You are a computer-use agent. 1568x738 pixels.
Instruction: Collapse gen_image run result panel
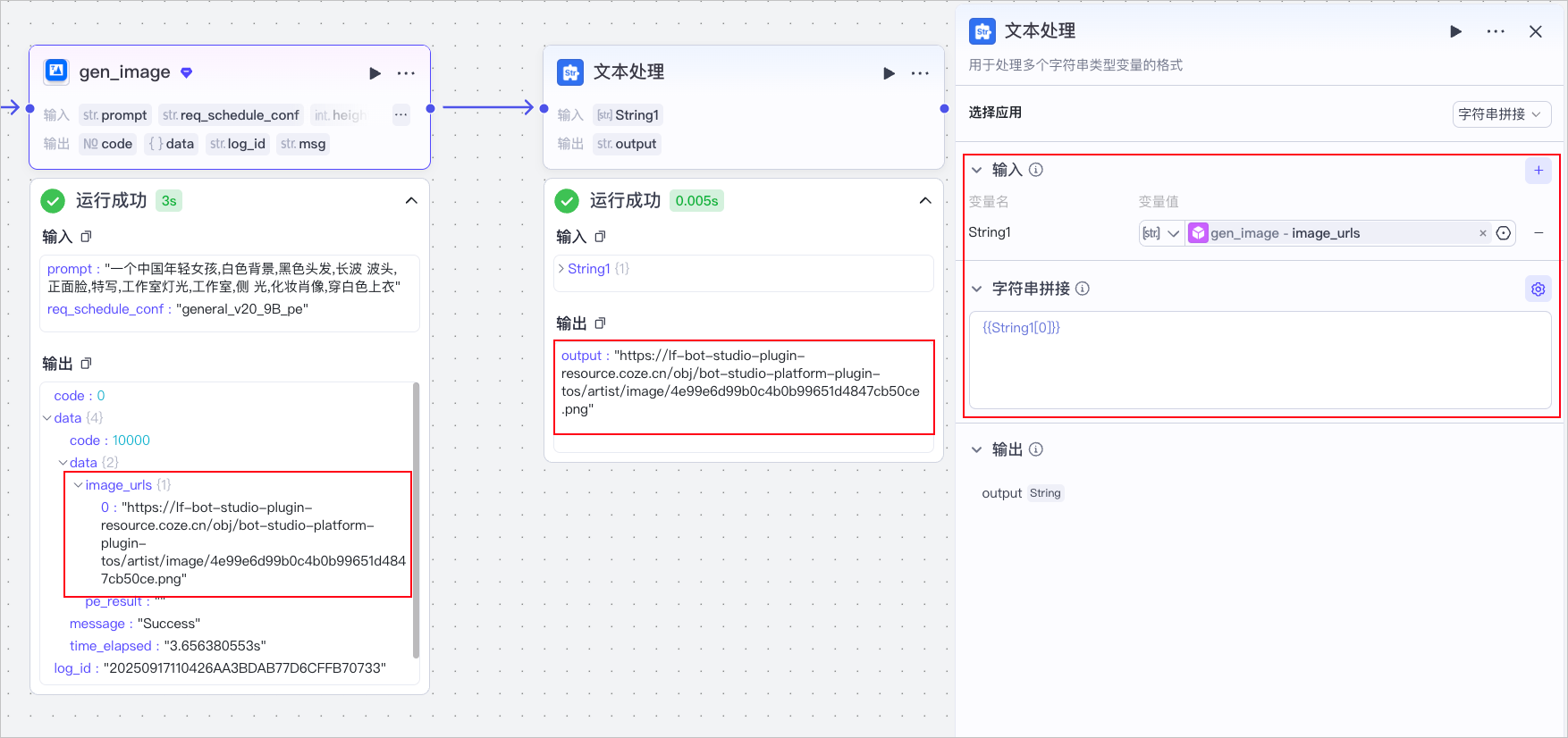point(411,201)
